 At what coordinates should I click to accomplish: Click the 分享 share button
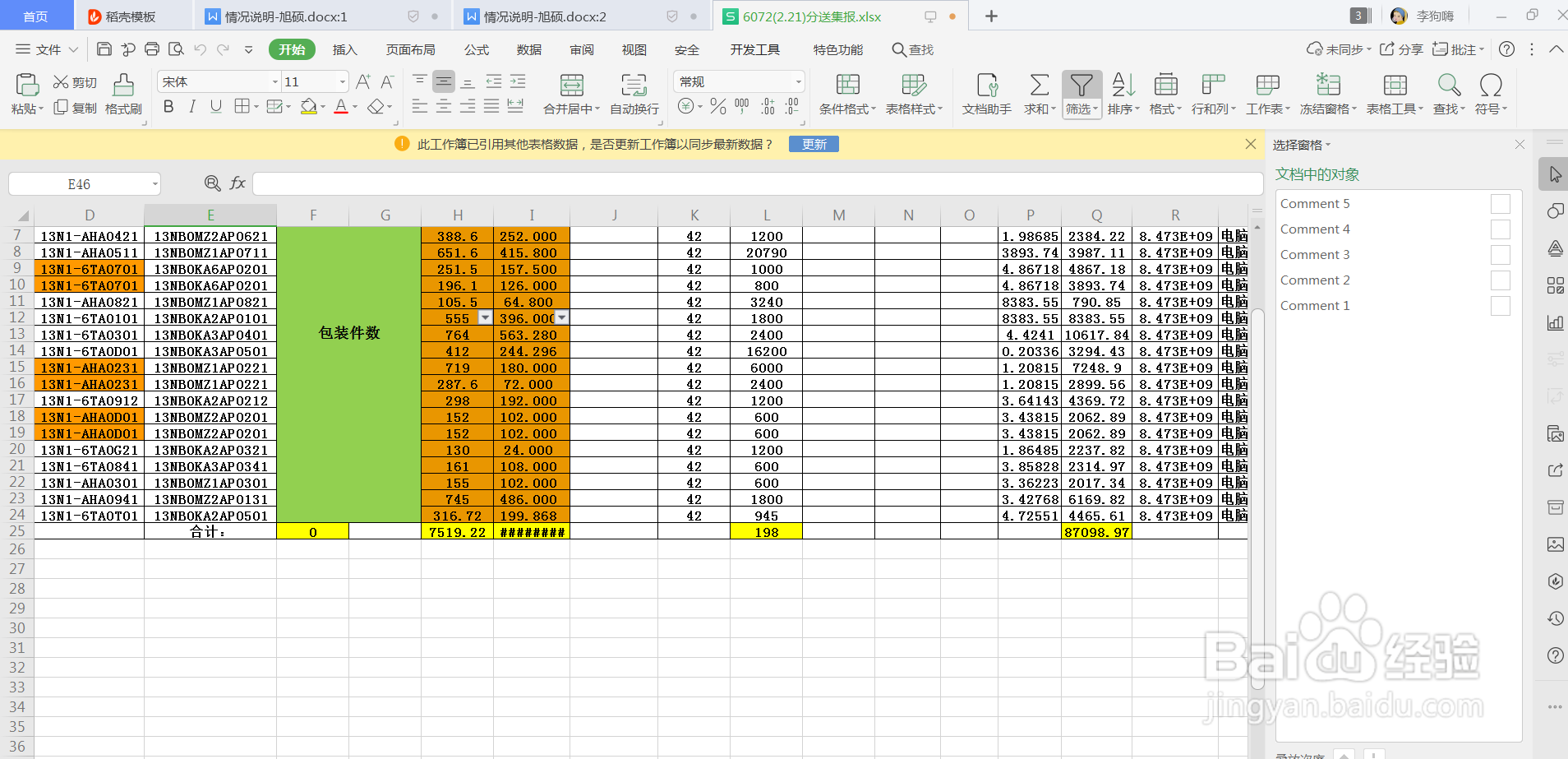[1401, 49]
